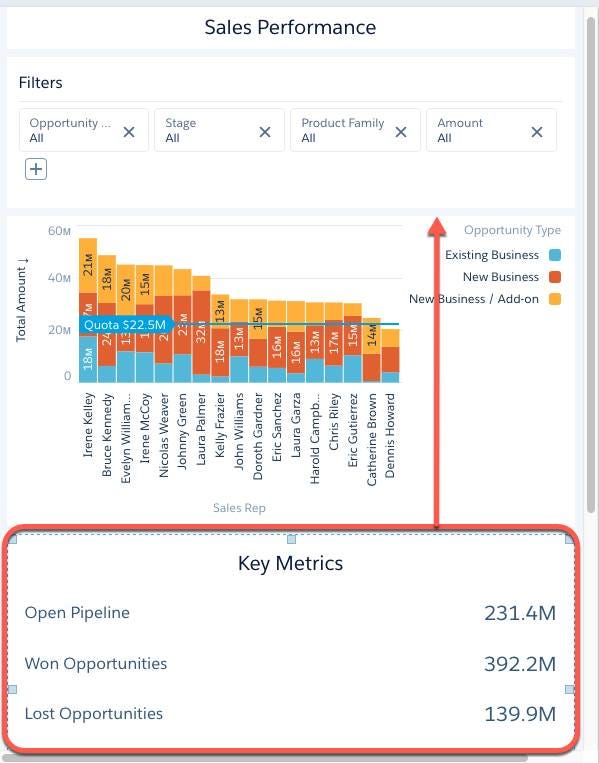
Task: Open the Stage filter dropdown
Action: [209, 130]
